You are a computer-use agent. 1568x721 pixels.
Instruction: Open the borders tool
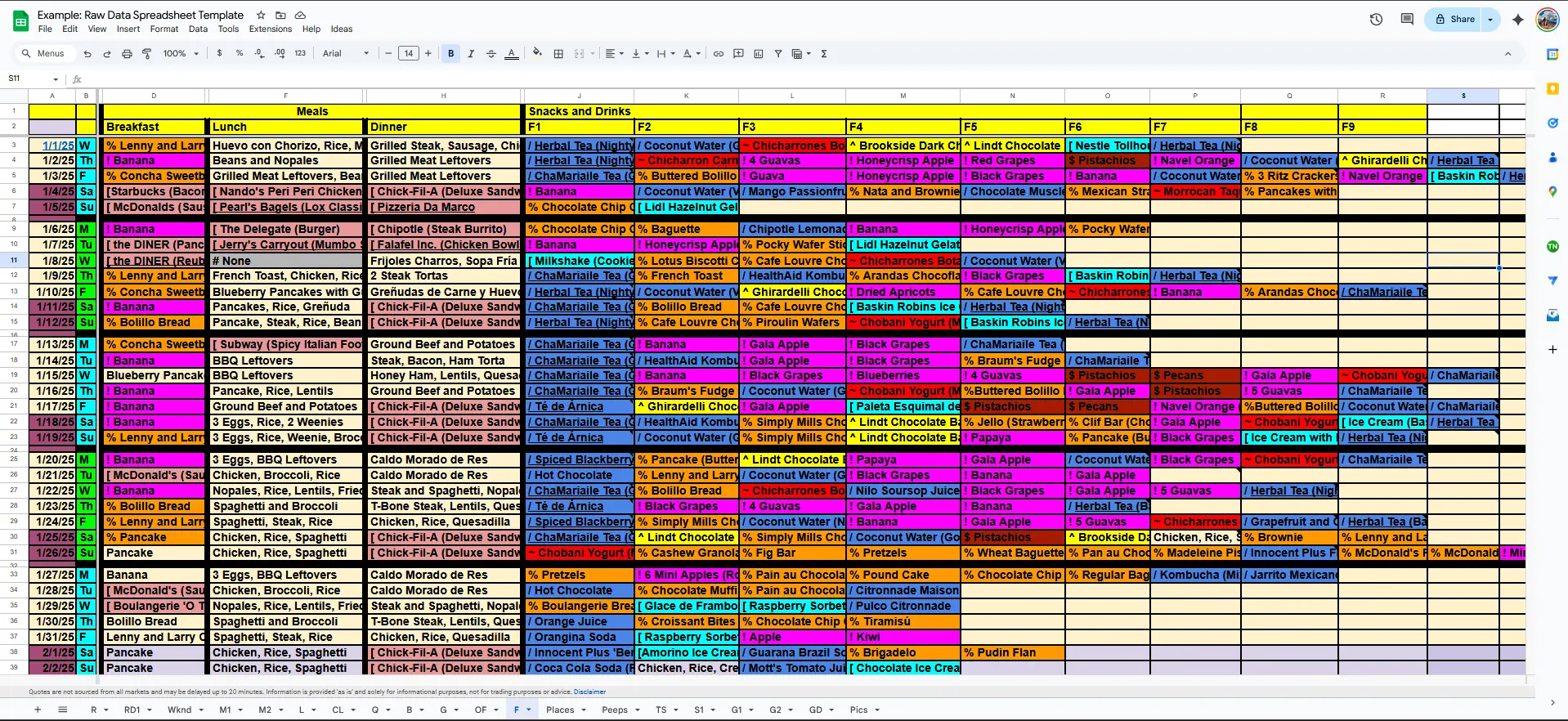558,54
